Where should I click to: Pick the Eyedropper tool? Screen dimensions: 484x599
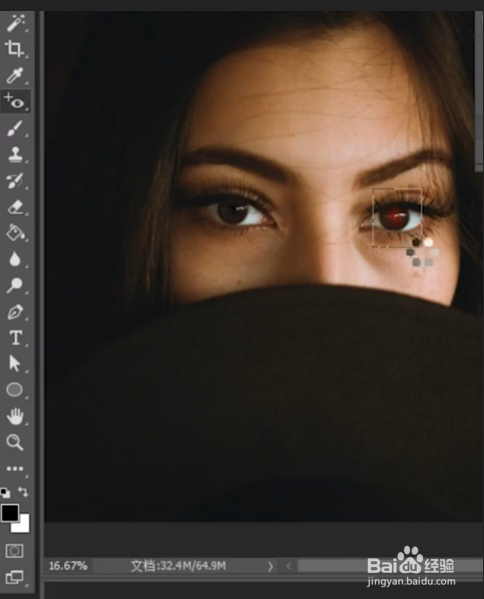click(15, 75)
